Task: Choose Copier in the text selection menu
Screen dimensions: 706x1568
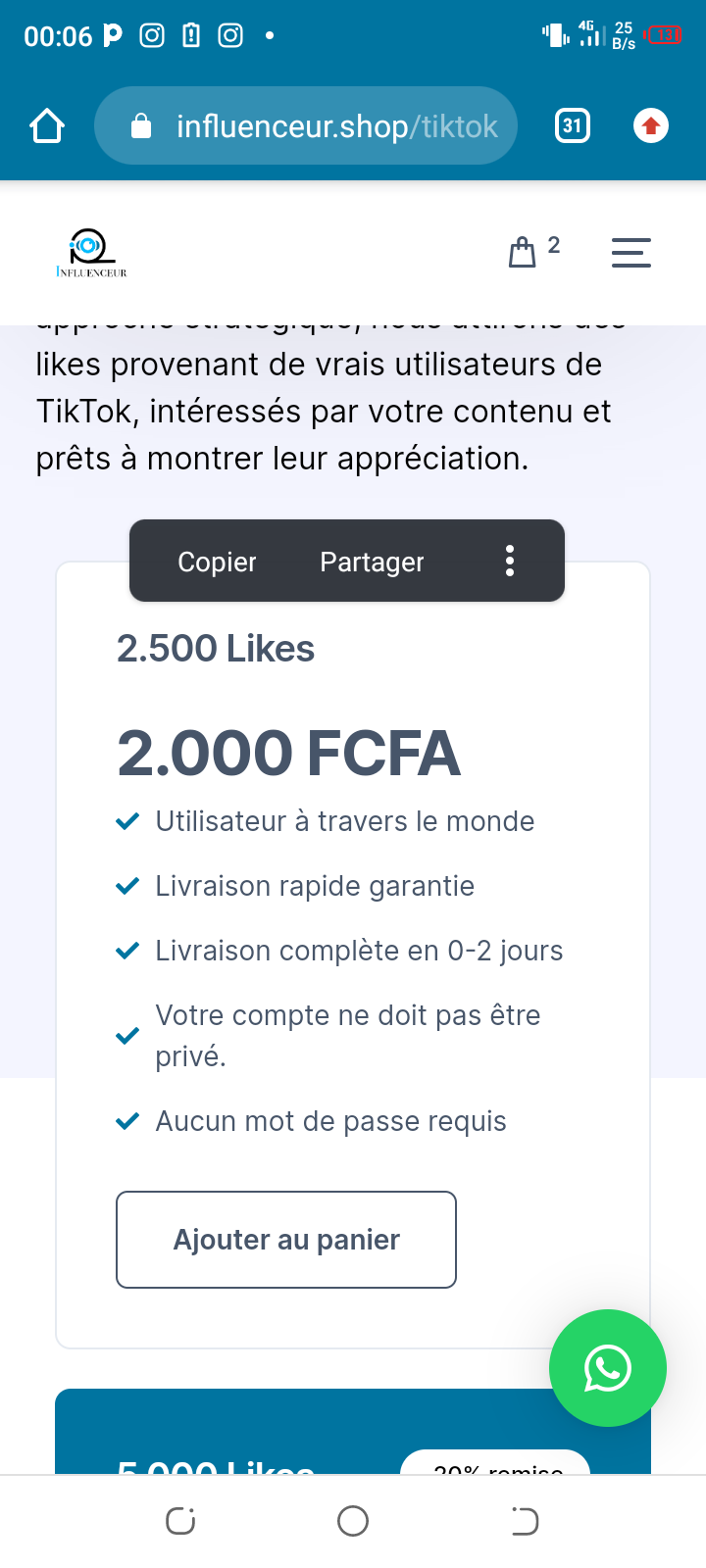Action: click(217, 562)
